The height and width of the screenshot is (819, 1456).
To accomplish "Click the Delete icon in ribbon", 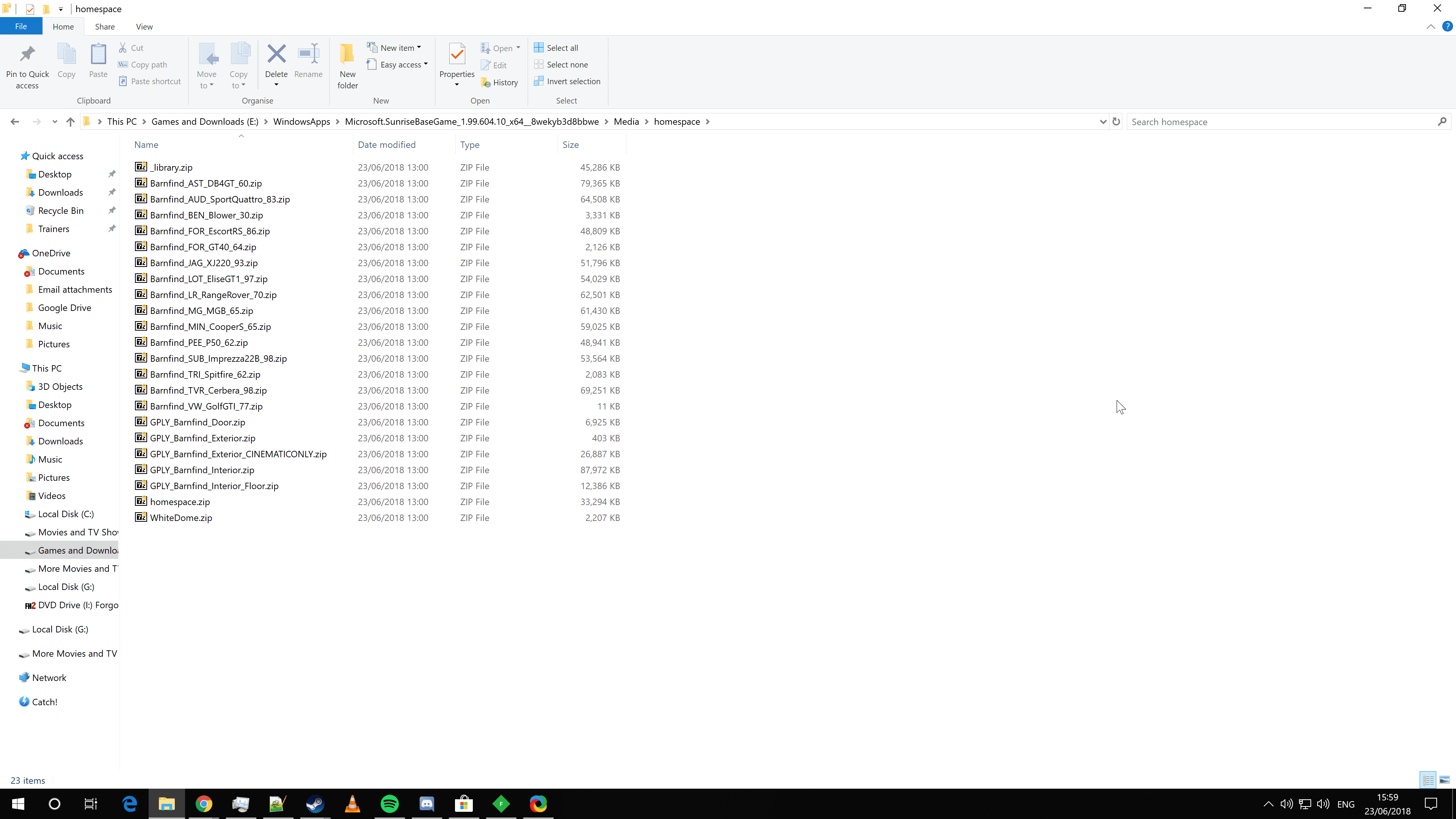I will pos(276,55).
